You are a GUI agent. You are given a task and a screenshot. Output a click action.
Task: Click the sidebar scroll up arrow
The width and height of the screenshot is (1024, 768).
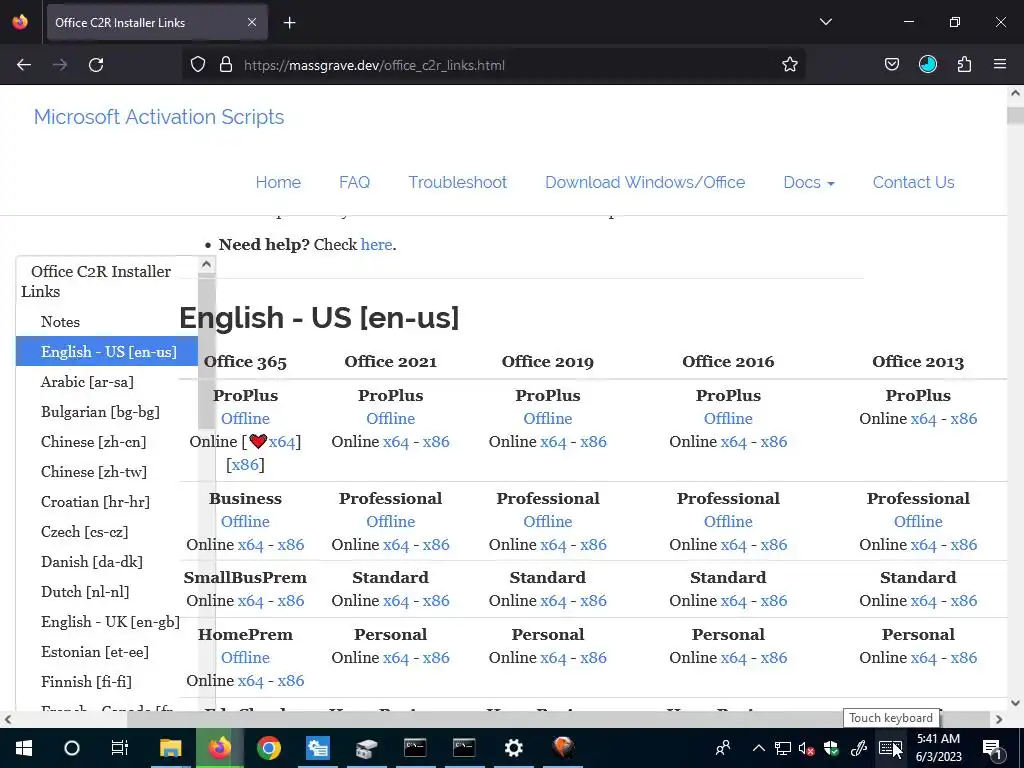(206, 264)
